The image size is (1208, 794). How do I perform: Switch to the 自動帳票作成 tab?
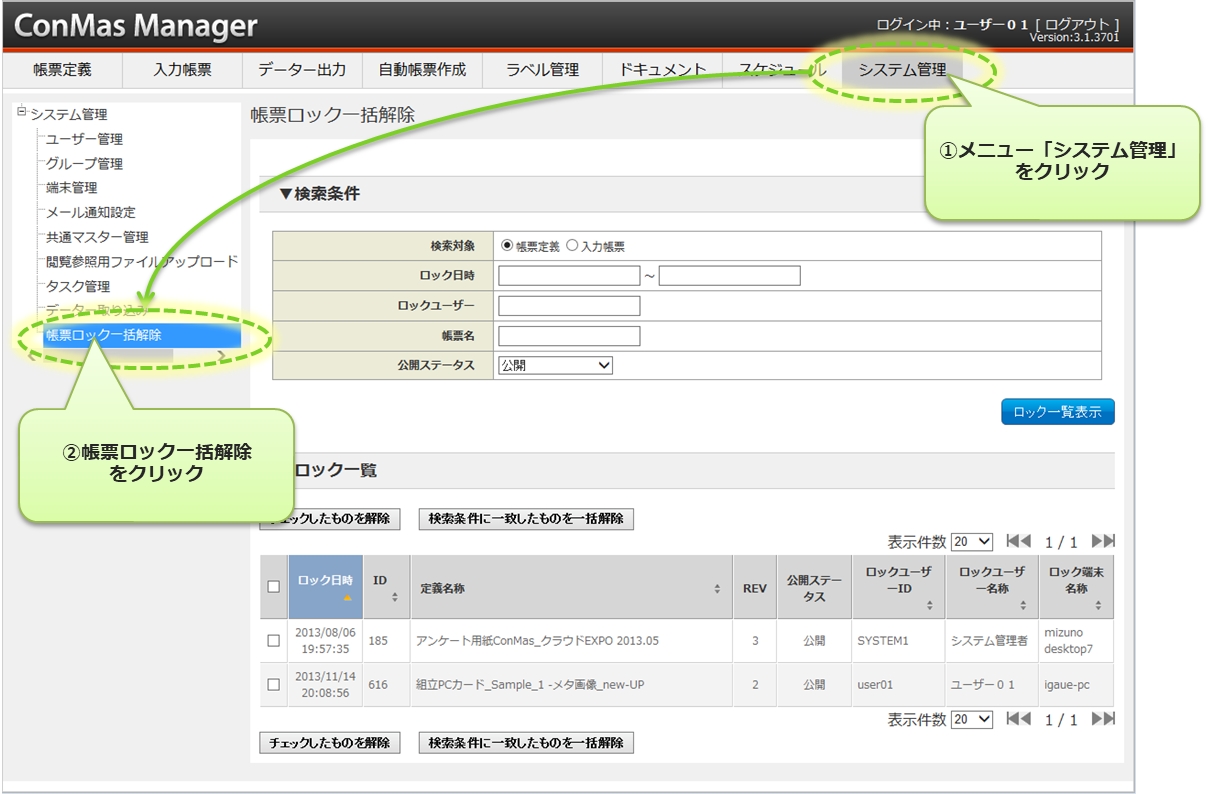coord(422,70)
